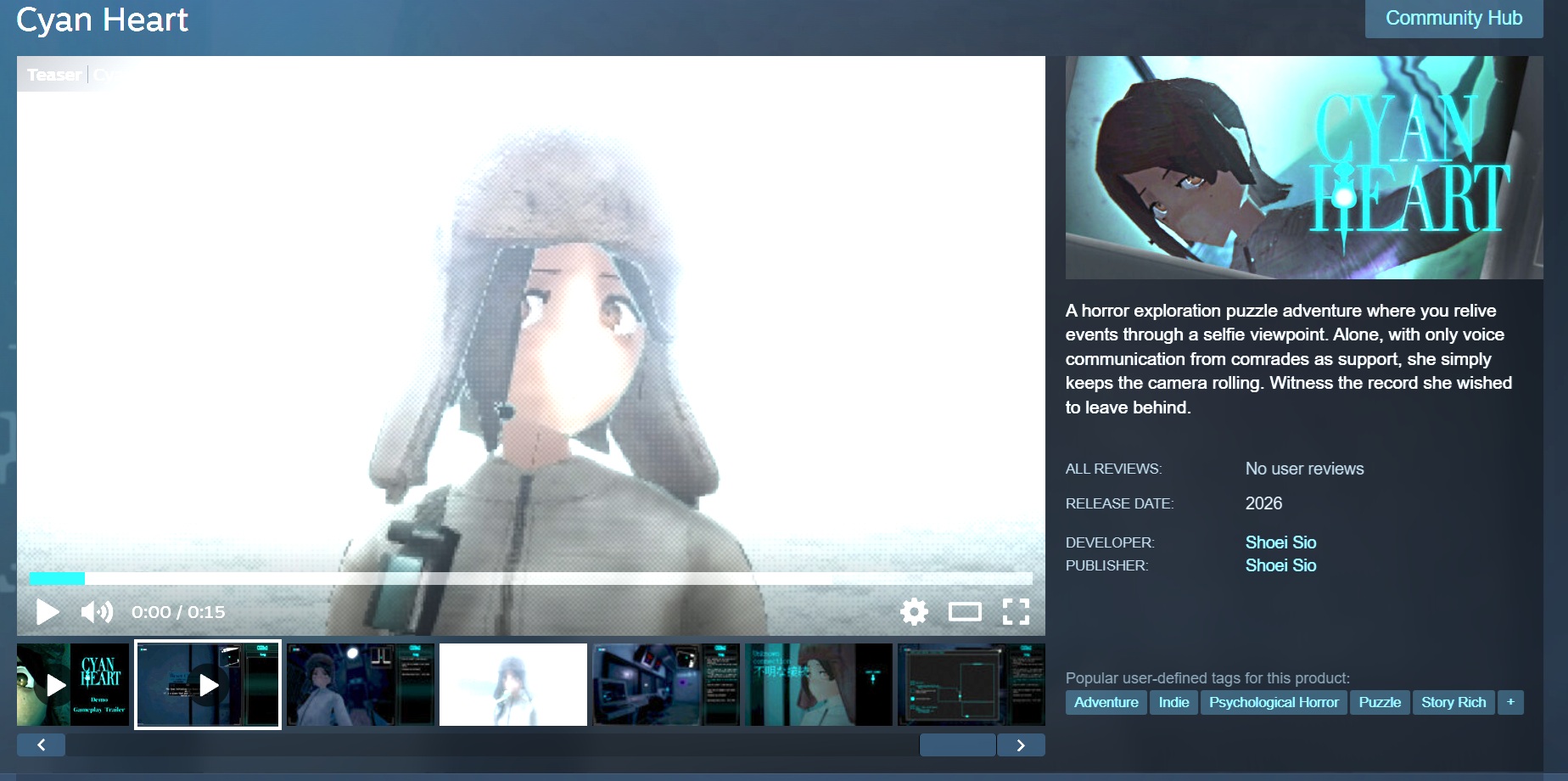Click the 'No user reviews' text
1568x781 pixels.
click(1304, 469)
